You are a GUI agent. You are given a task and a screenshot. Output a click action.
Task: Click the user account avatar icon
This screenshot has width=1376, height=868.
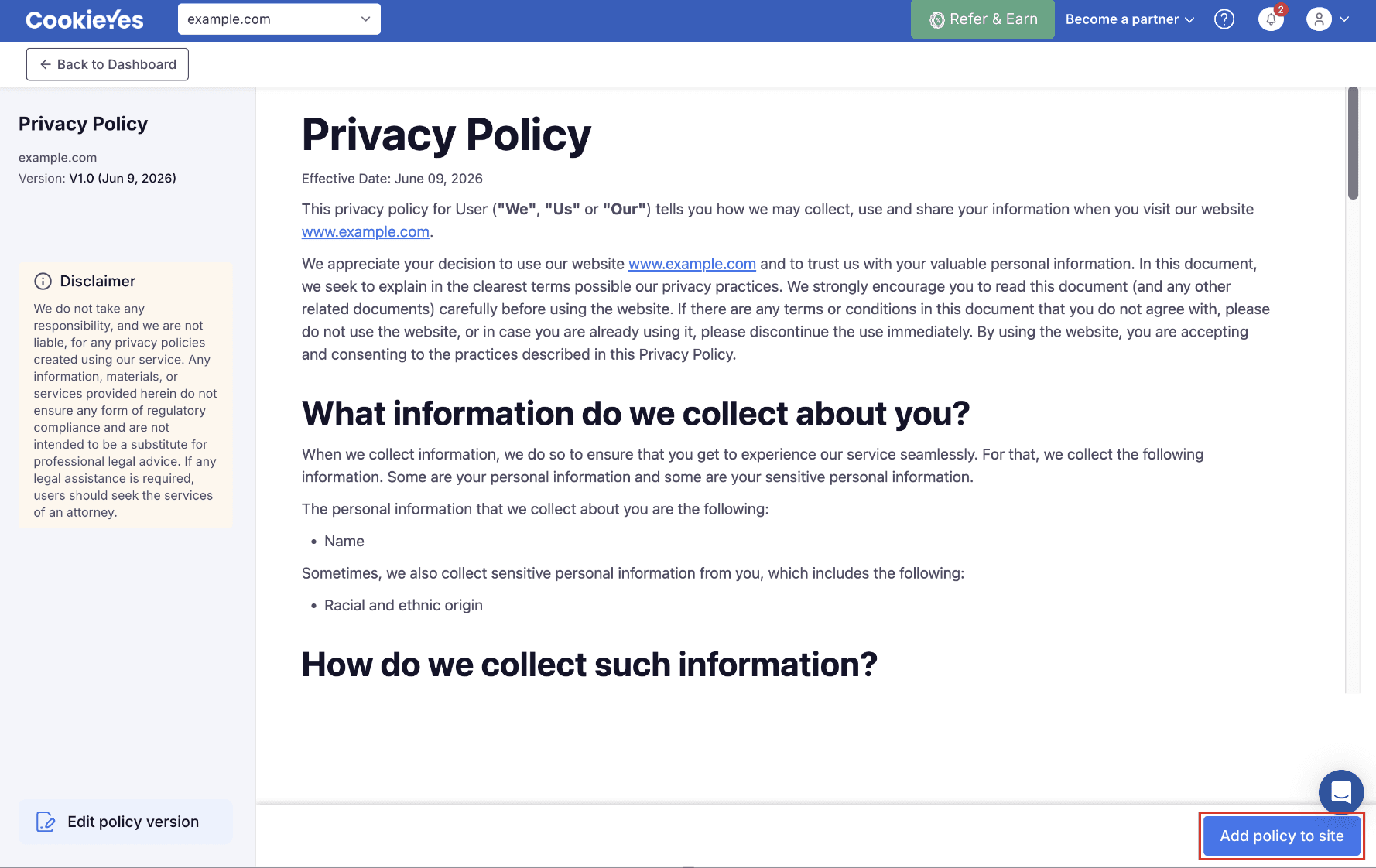[1319, 19]
